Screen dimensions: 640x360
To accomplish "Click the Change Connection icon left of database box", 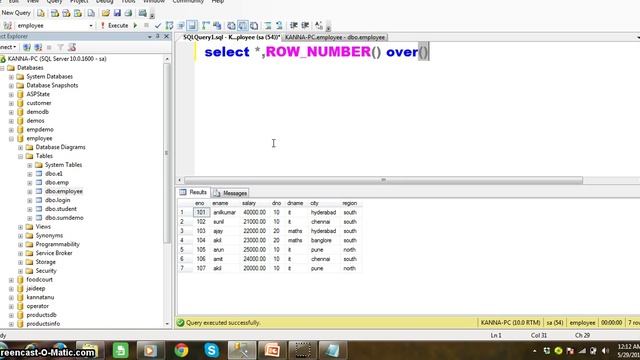I will [x=7, y=25].
